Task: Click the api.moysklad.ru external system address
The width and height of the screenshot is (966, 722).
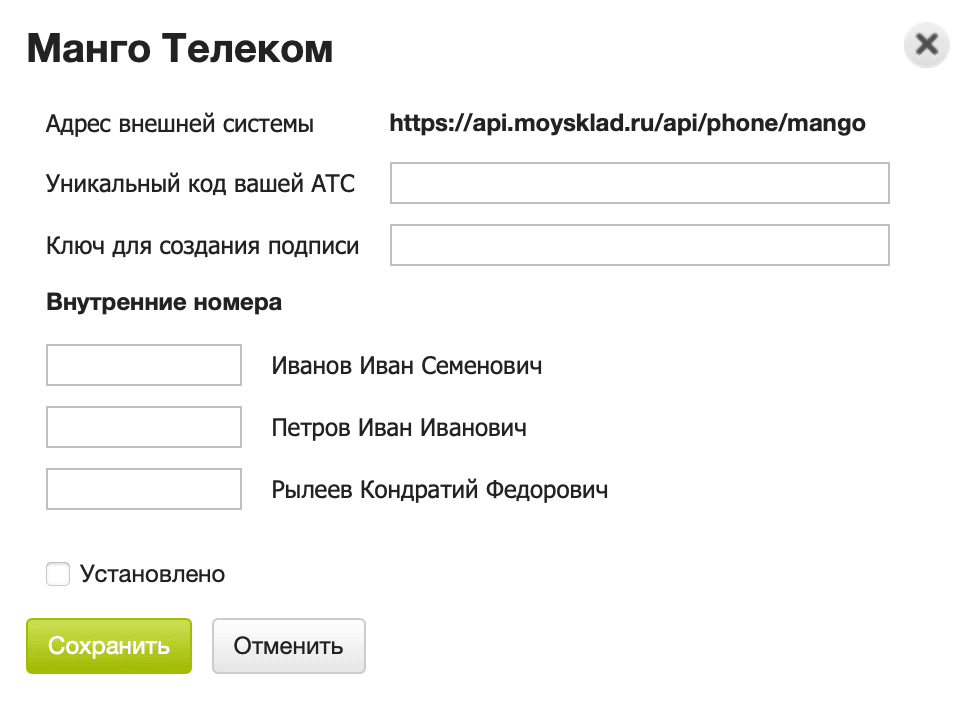Action: pyautogui.click(x=628, y=123)
